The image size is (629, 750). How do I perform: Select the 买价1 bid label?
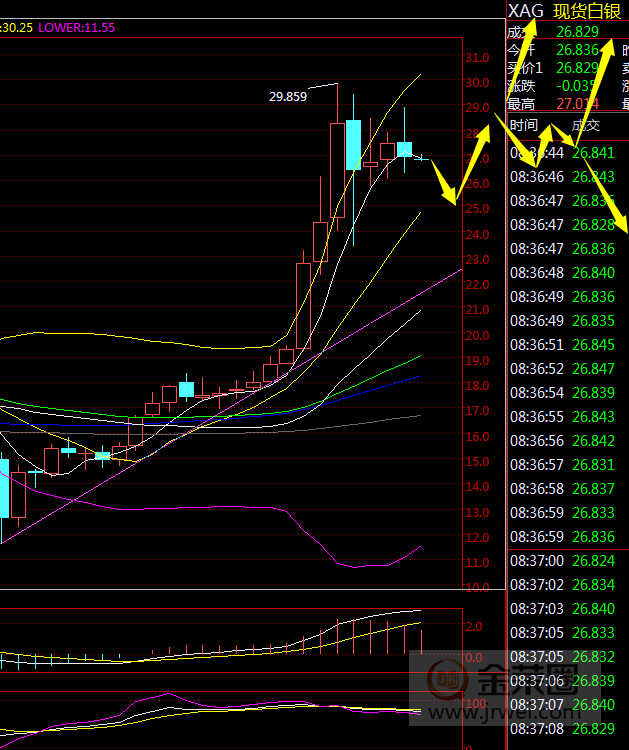click(x=525, y=68)
